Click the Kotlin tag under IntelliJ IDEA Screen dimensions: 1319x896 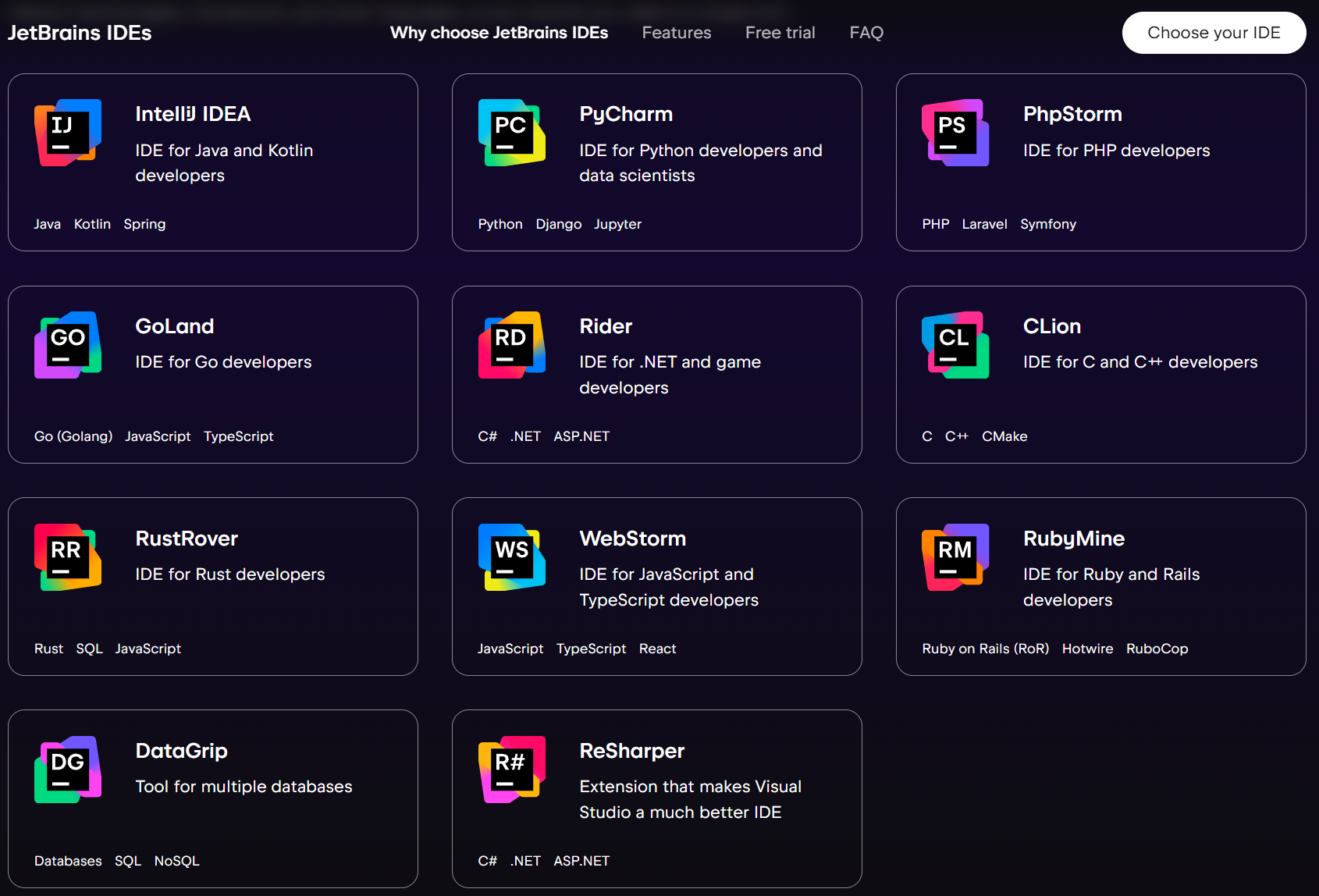92,224
